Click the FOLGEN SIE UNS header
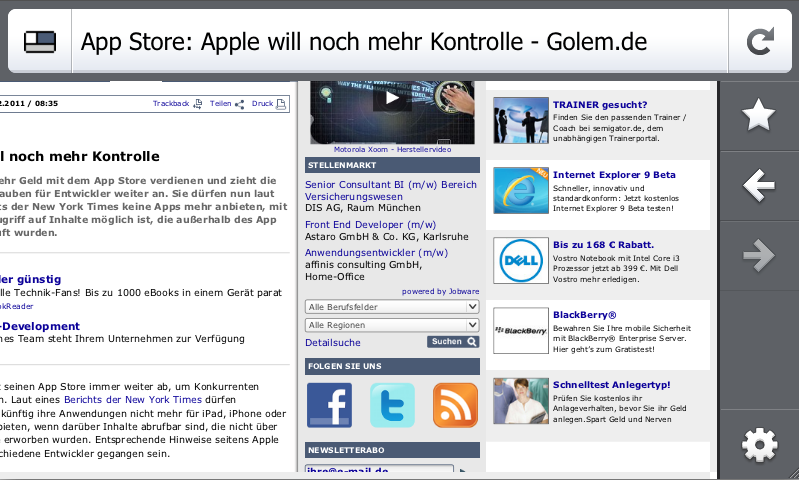799x480 pixels. [392, 366]
